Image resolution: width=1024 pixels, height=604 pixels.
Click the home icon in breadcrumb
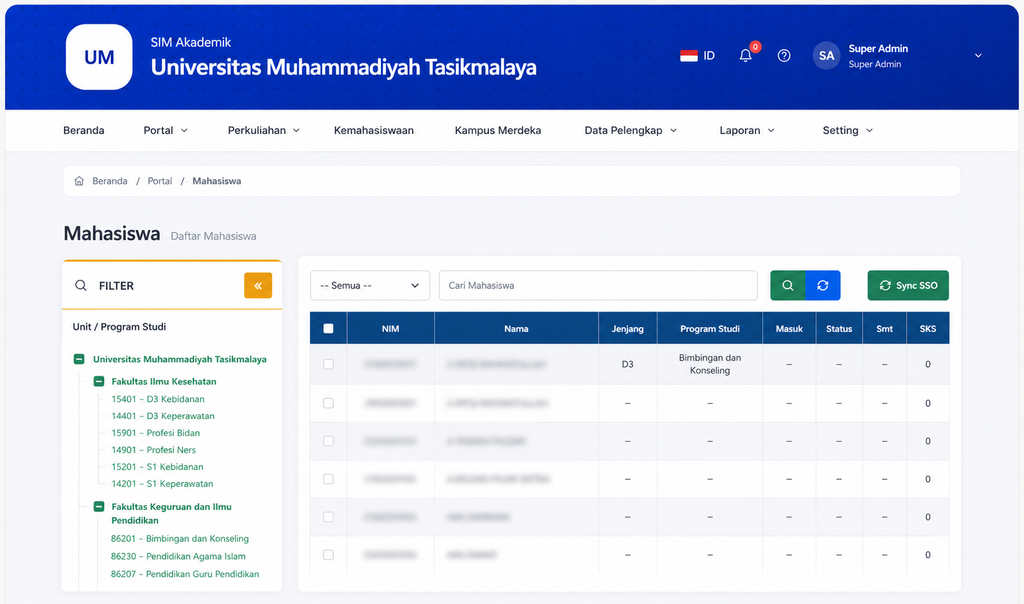(79, 181)
